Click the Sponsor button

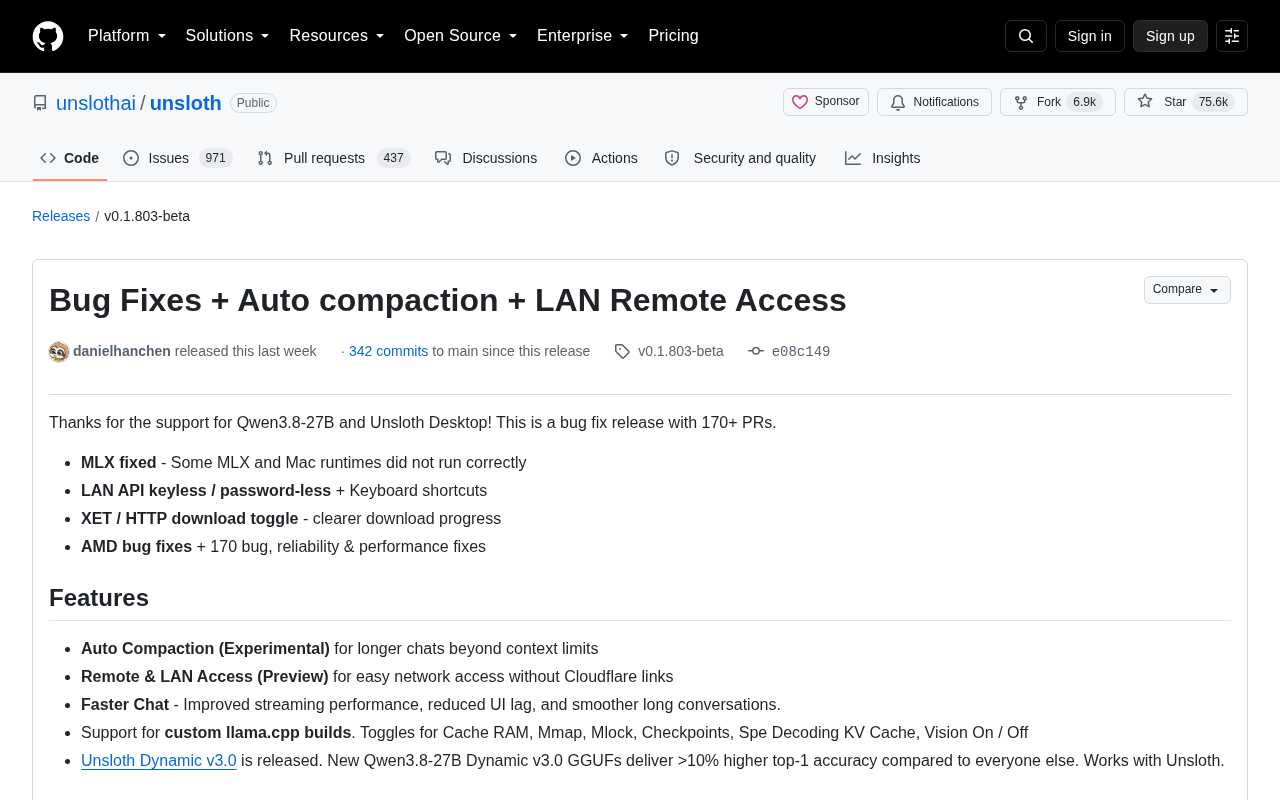click(826, 102)
